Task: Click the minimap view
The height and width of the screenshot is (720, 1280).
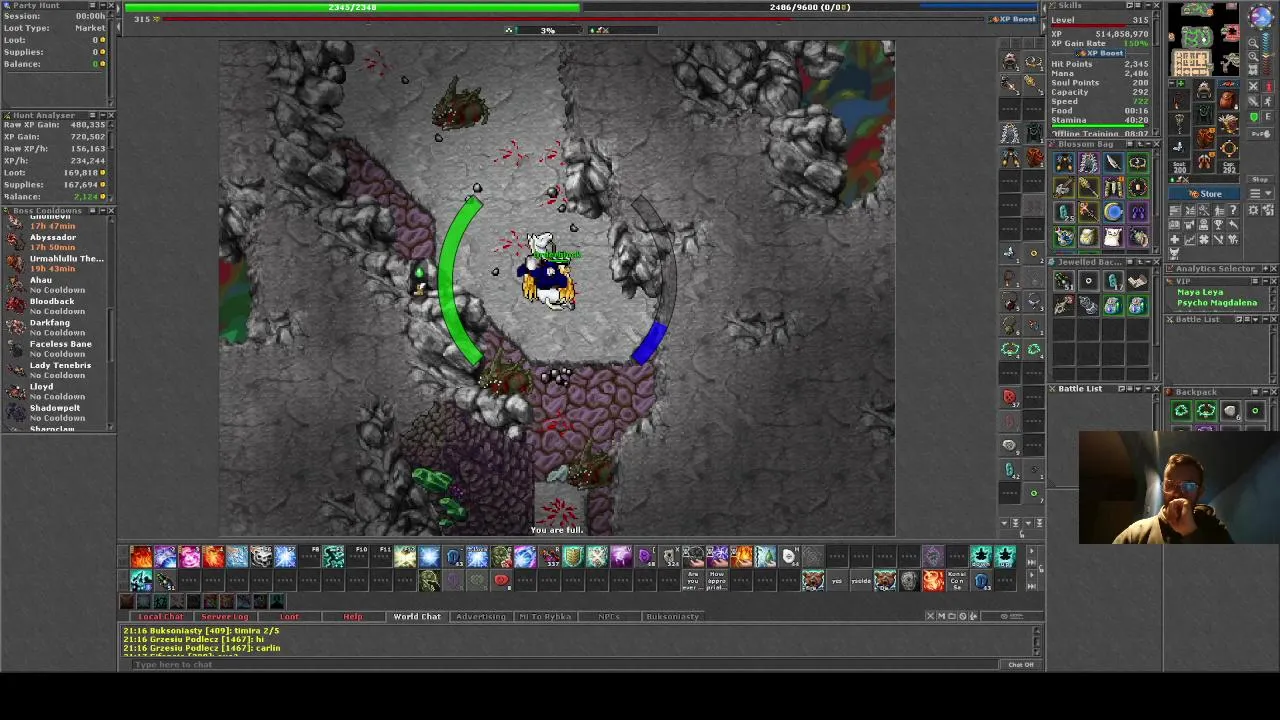Action: point(1204,38)
